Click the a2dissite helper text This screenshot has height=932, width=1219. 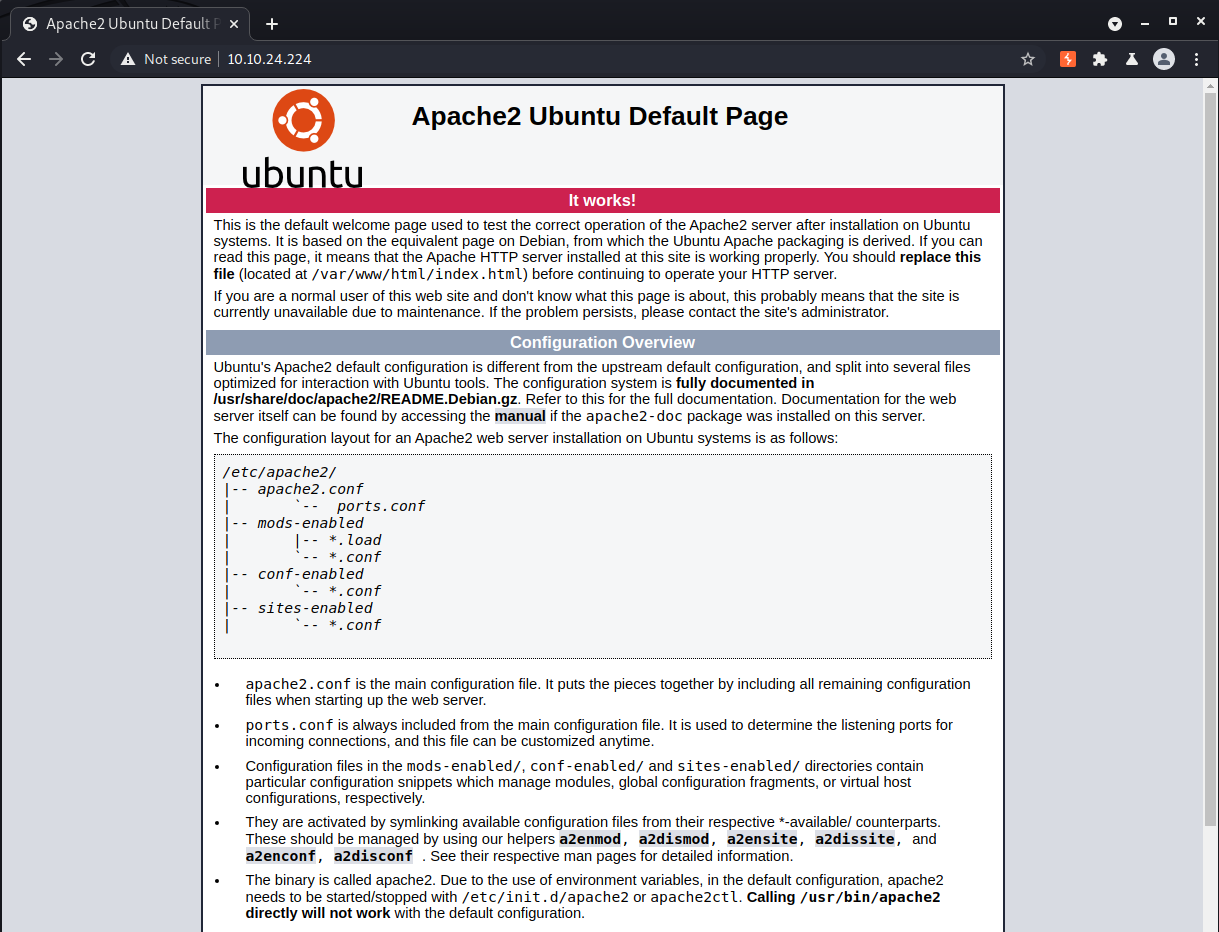click(x=855, y=839)
